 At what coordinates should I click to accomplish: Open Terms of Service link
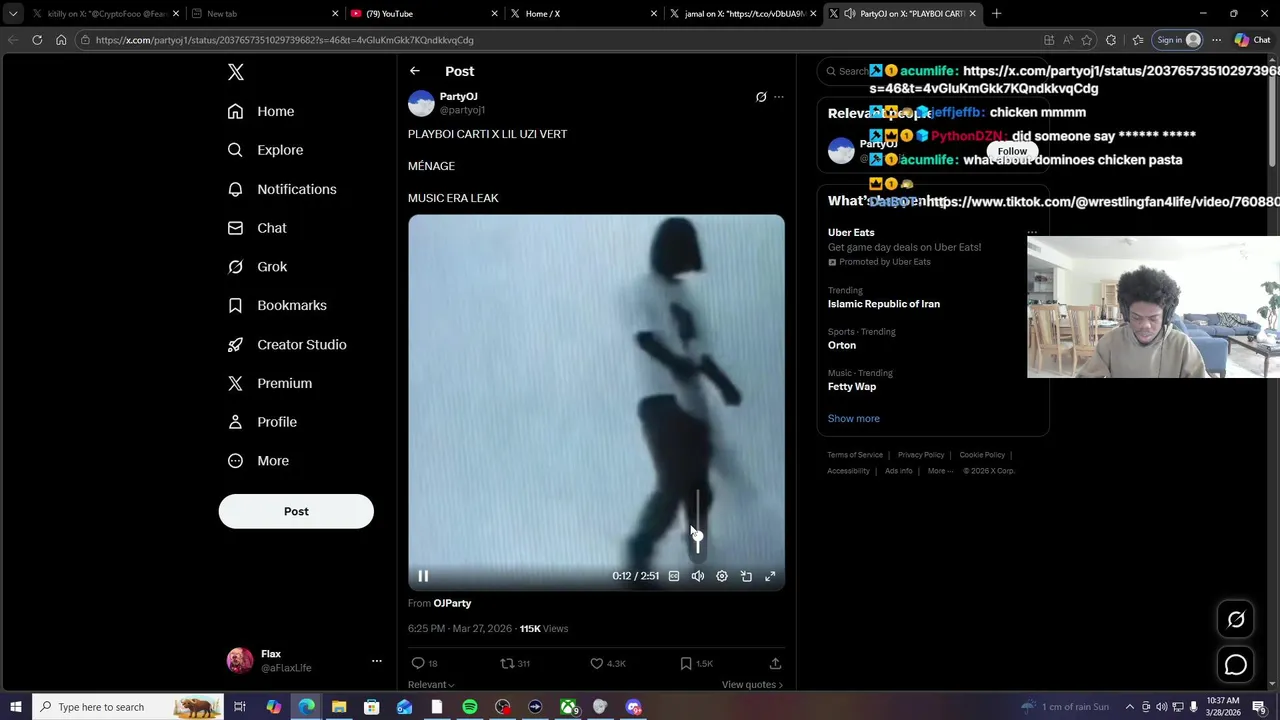click(855, 455)
